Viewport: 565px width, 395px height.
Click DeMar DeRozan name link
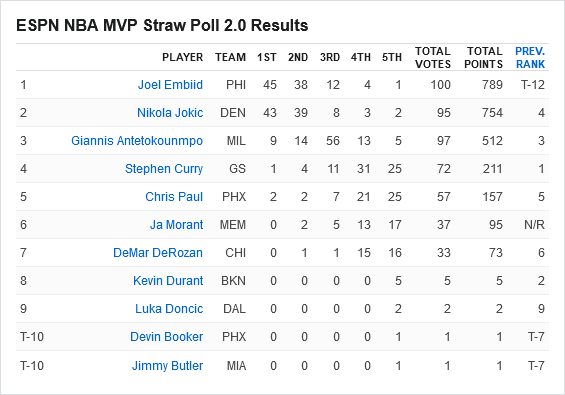(x=158, y=253)
